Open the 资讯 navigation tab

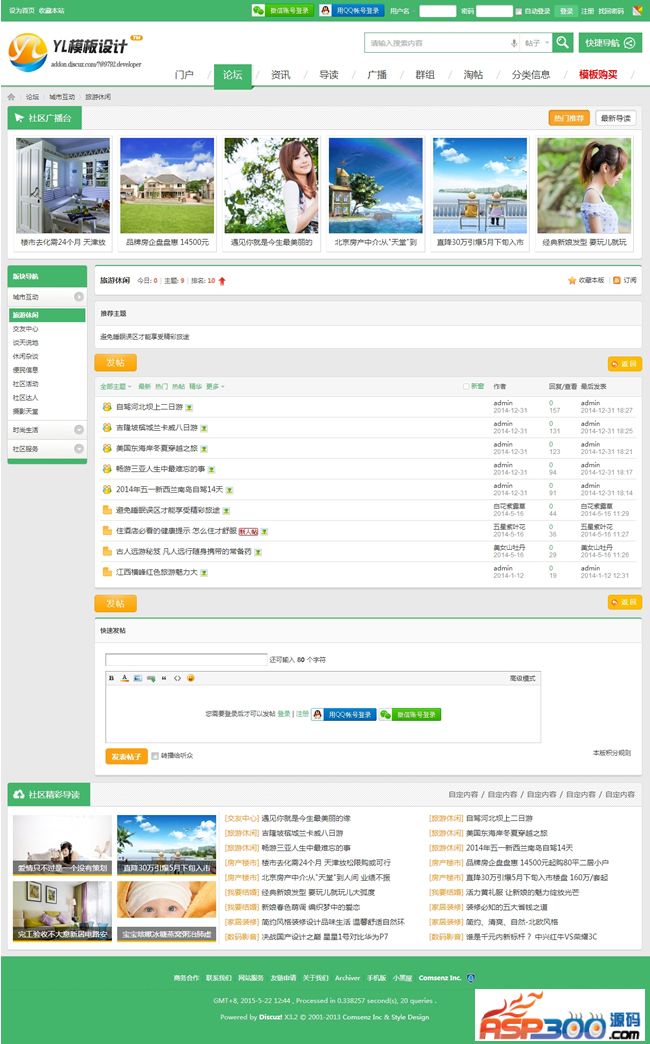(280, 75)
